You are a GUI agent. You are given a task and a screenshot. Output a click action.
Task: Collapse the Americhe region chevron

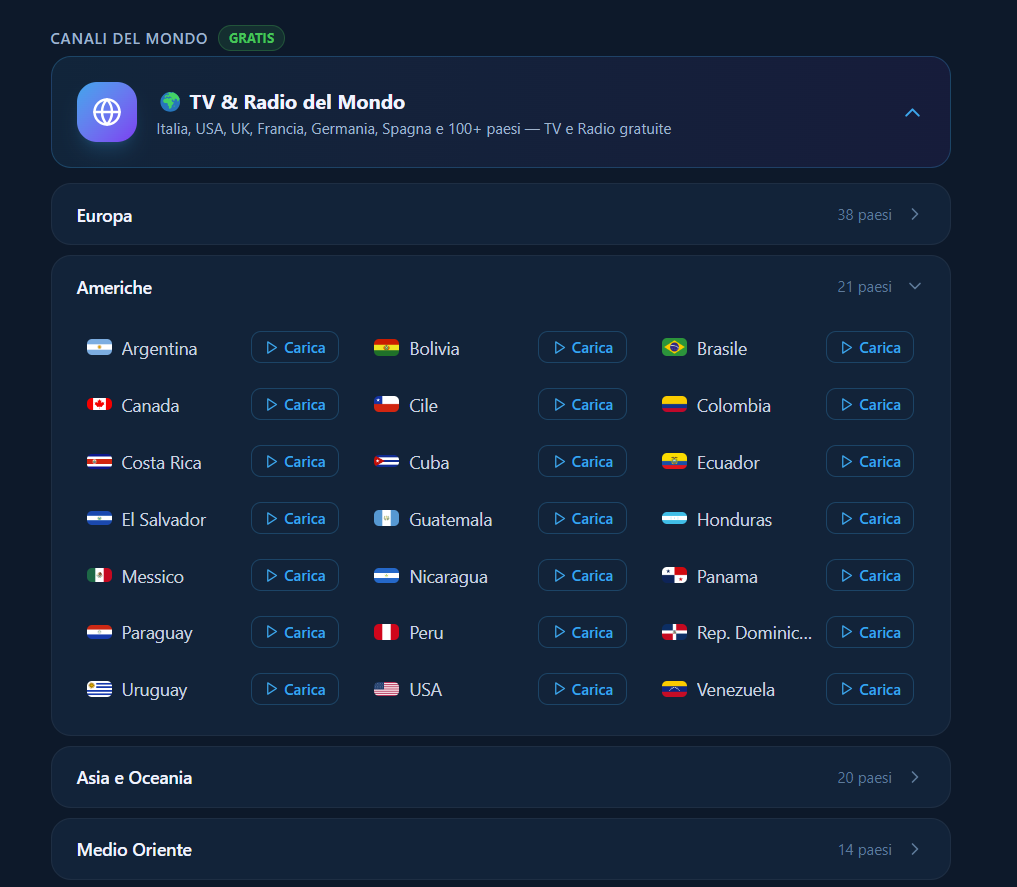pyautogui.click(x=915, y=287)
